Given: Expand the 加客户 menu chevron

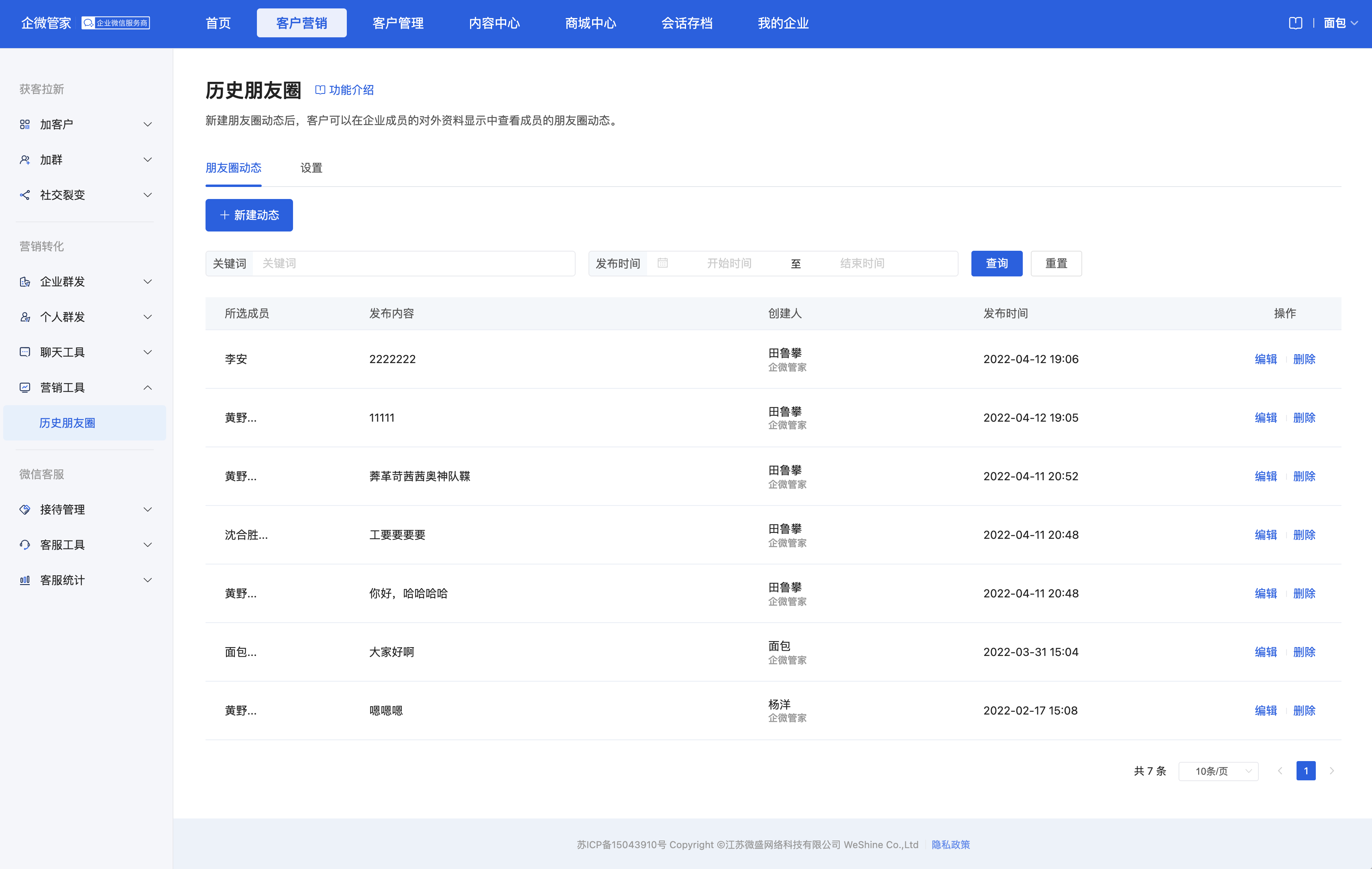Looking at the screenshot, I should pos(148,124).
